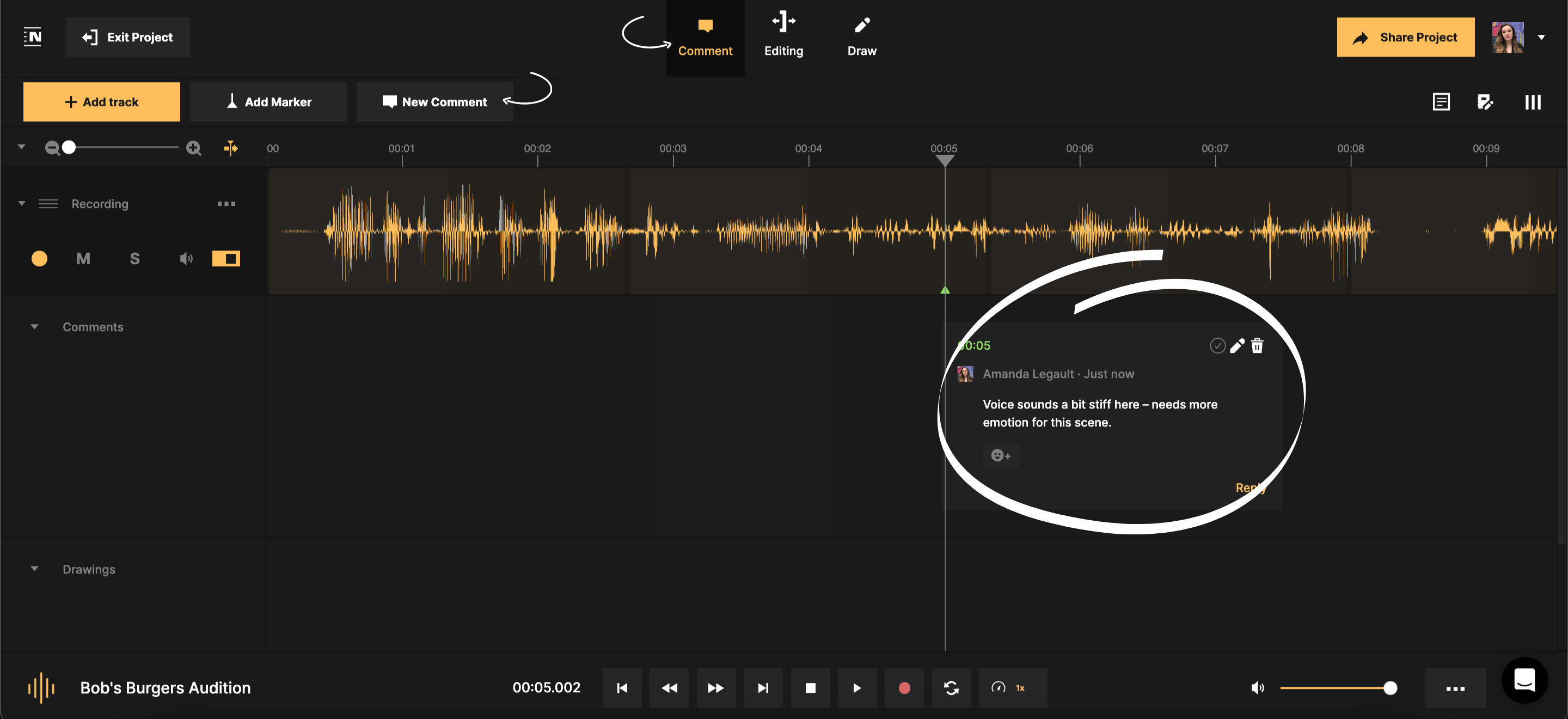Open the playback speed 1x control
The height and width of the screenshot is (719, 1568).
tap(1012, 688)
